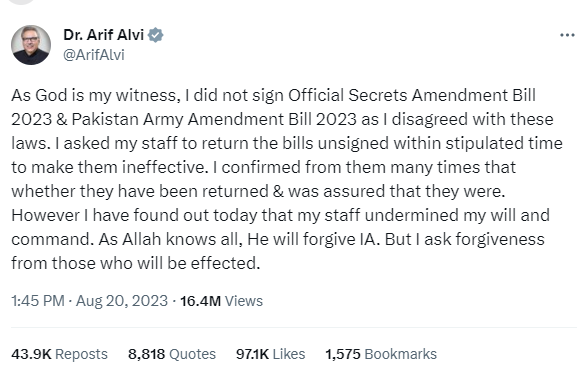This screenshot has width=579, height=380.
Task: Click the phrase Pakistan Army Amendment Bill 2023
Action: [x=214, y=119]
